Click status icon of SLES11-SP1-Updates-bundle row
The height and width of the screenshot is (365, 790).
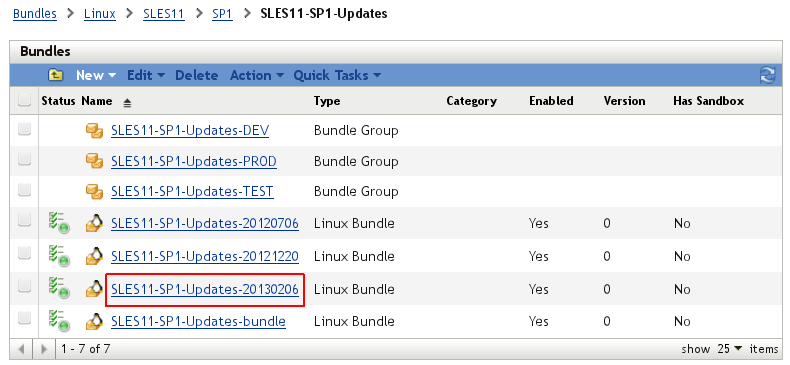coord(59,321)
